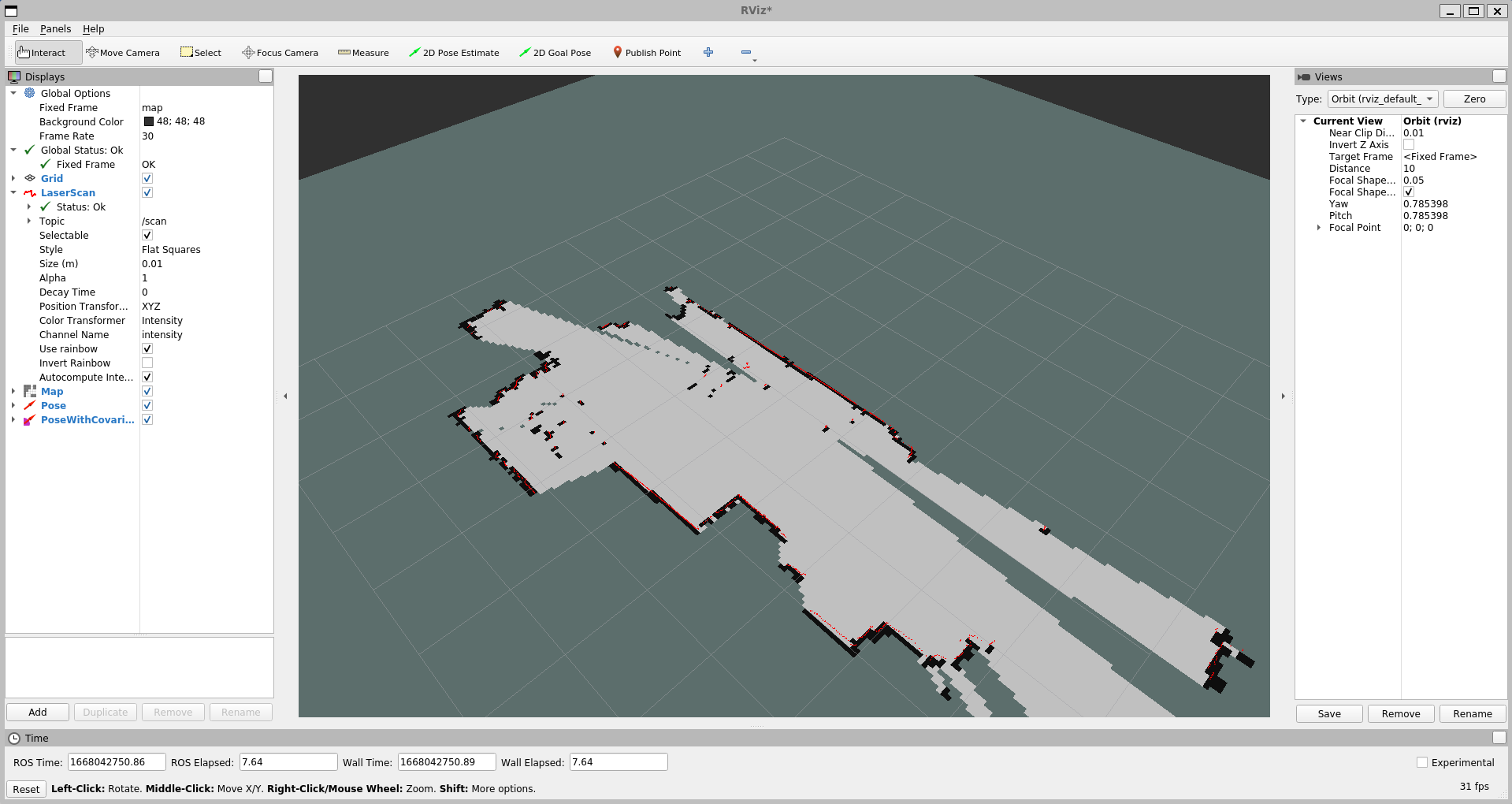This screenshot has height=804, width=1512.
Task: Click the Grid display icon
Action: point(30,178)
